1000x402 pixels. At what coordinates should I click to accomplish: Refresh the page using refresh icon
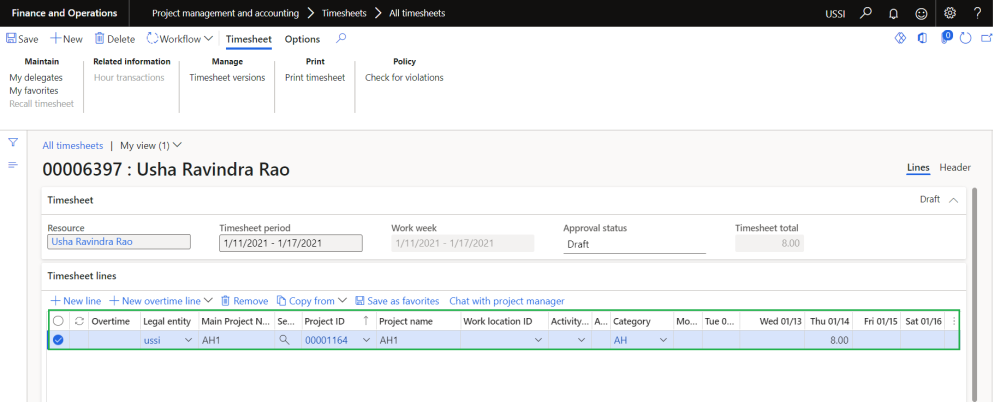(x=966, y=38)
